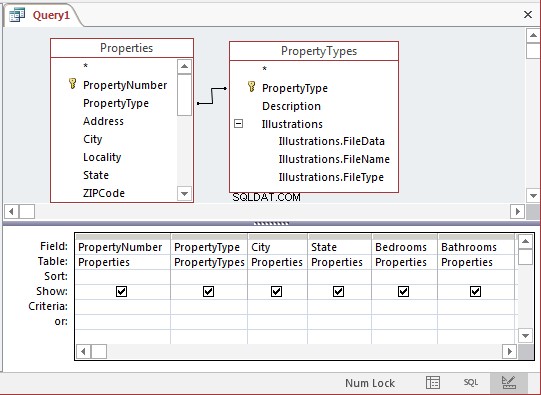The width and height of the screenshot is (541, 395).
Task: Select the asterisk field in Properties table
Action: [86, 66]
